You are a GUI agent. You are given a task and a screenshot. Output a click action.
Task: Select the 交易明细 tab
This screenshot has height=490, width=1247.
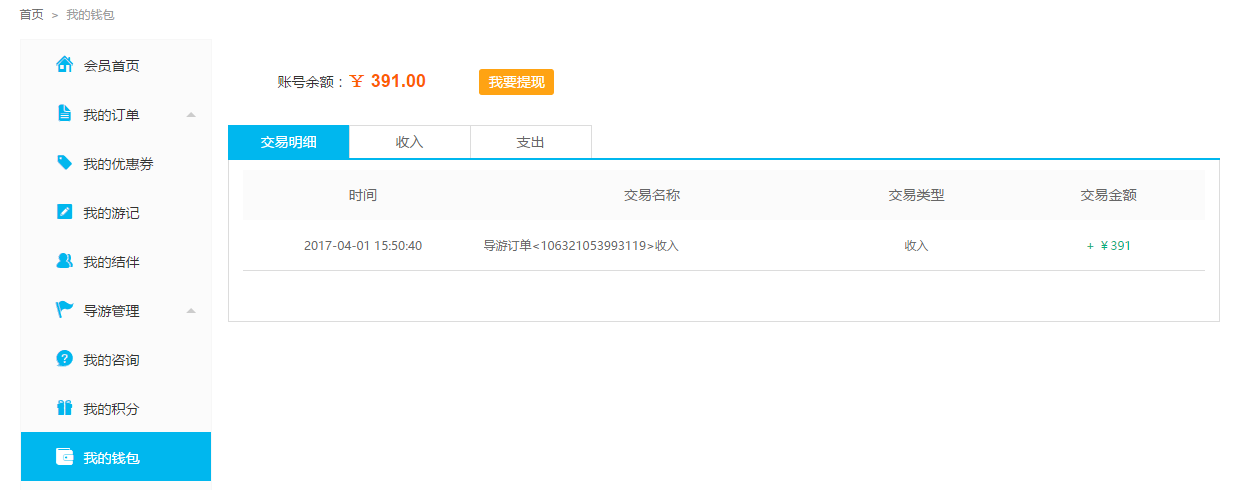point(288,142)
